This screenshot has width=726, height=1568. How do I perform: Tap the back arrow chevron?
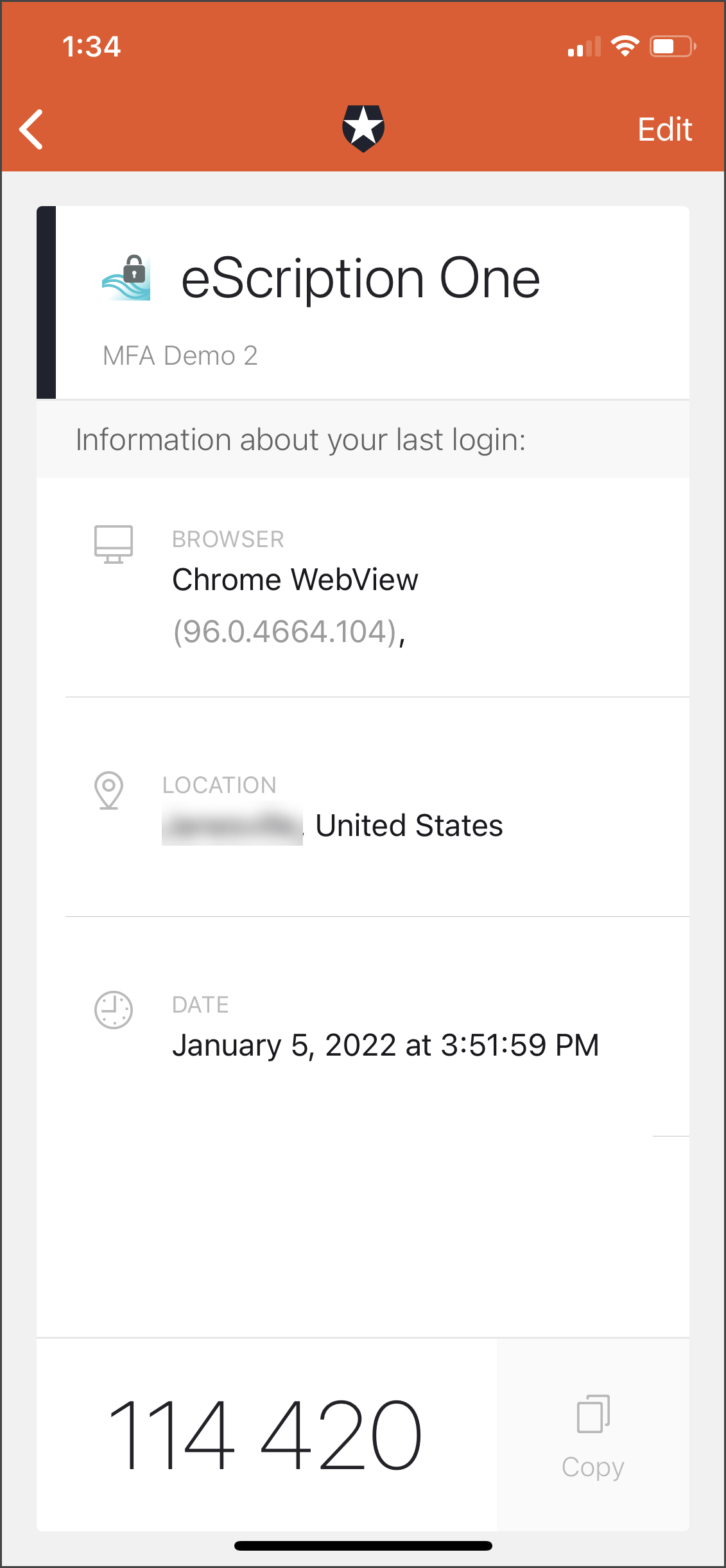[31, 129]
